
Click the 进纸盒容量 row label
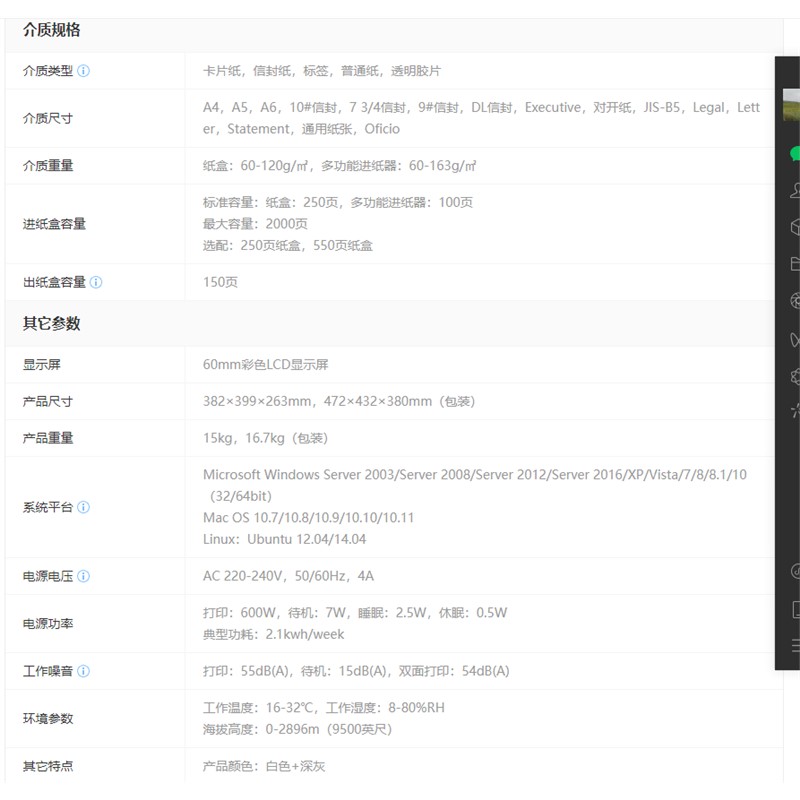pos(55,224)
